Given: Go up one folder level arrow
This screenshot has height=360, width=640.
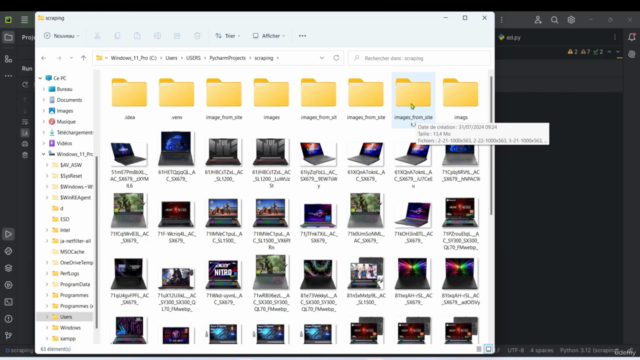Looking at the screenshot, I should [84, 58].
